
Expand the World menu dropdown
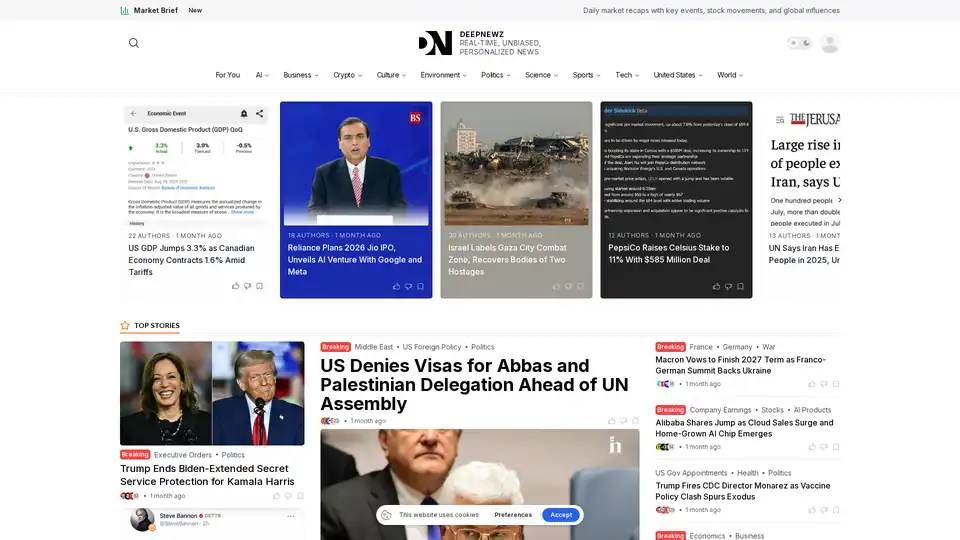(x=730, y=75)
